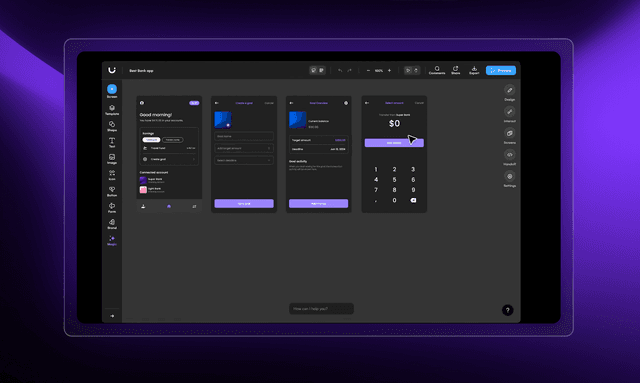Toggle the first view-mode button in toolbar

(x=313, y=70)
